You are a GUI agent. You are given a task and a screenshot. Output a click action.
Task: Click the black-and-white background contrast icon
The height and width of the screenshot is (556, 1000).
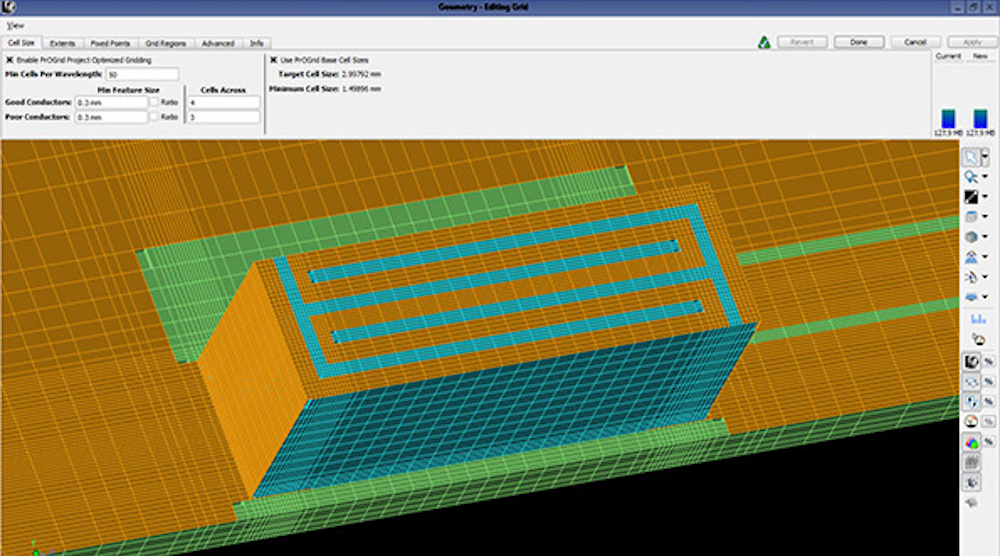coord(971,197)
